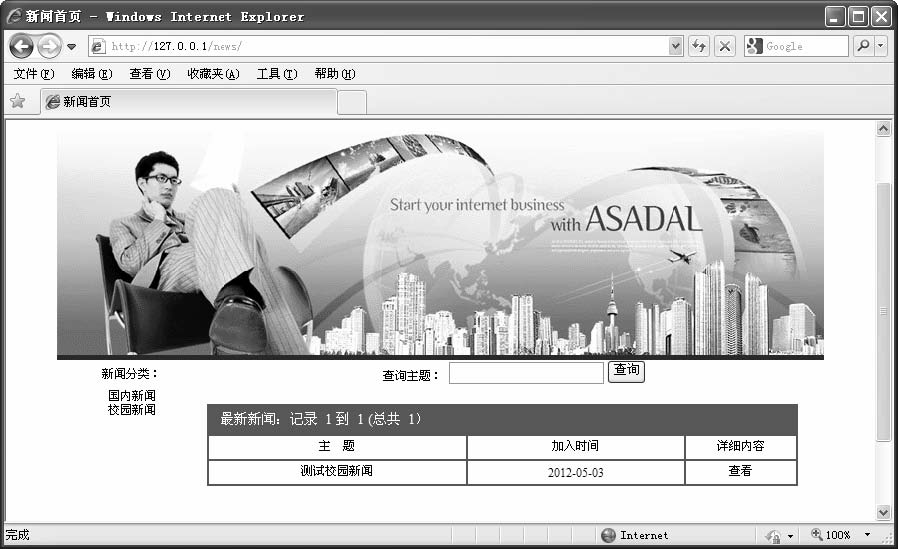This screenshot has height=549, width=898.
Task: Open a new blank tab
Action: pos(352,102)
